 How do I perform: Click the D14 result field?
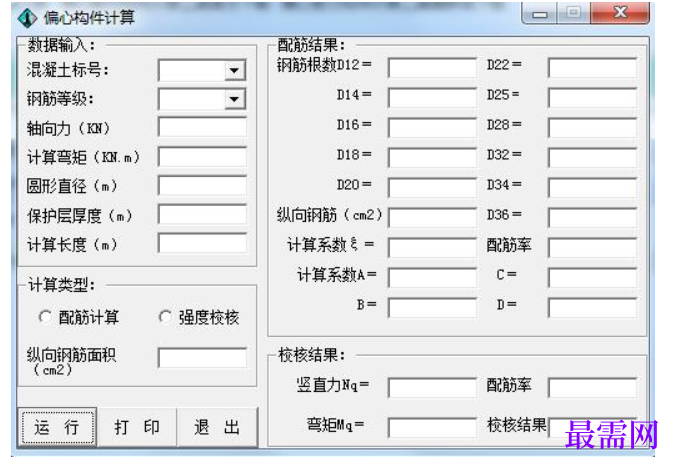(x=433, y=98)
